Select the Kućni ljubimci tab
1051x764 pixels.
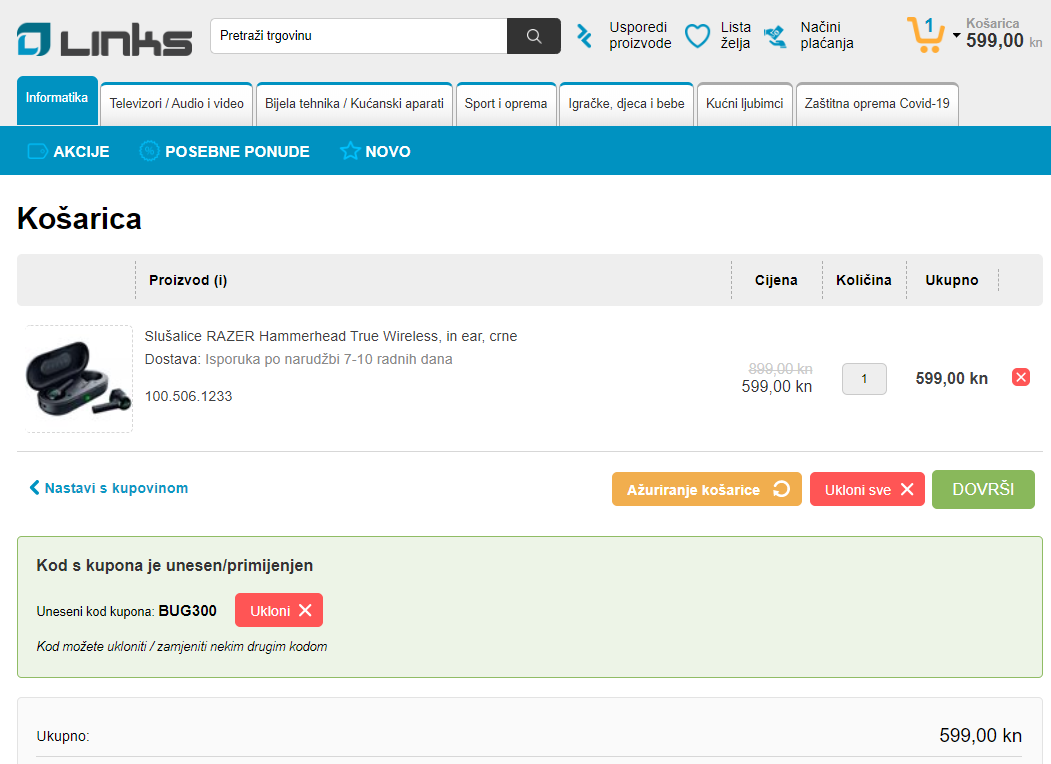coord(745,104)
